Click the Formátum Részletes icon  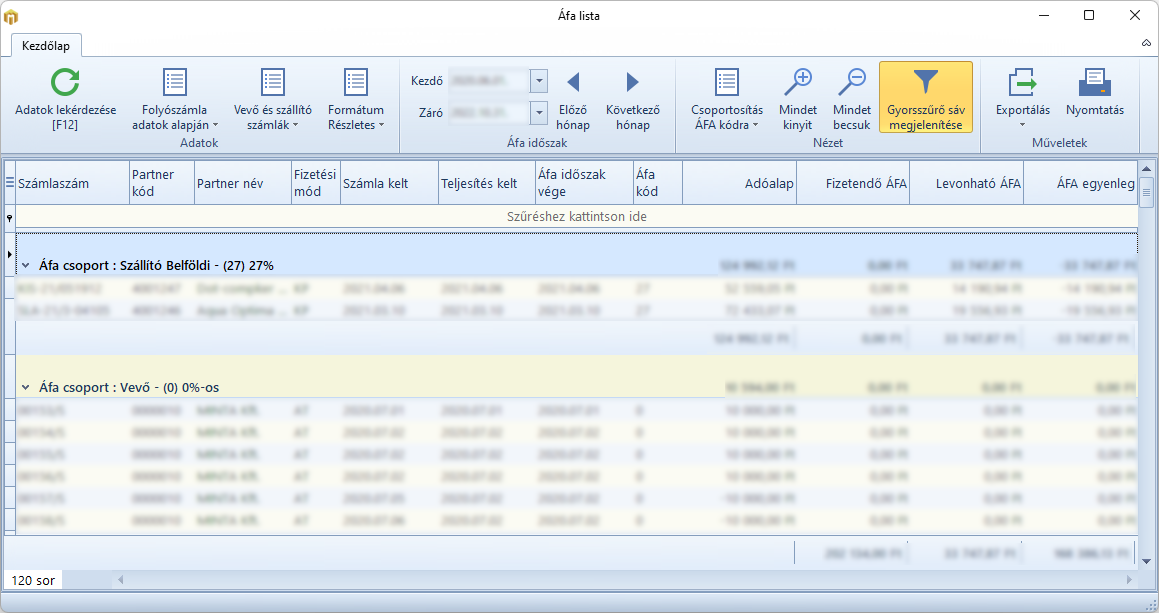[x=355, y=83]
